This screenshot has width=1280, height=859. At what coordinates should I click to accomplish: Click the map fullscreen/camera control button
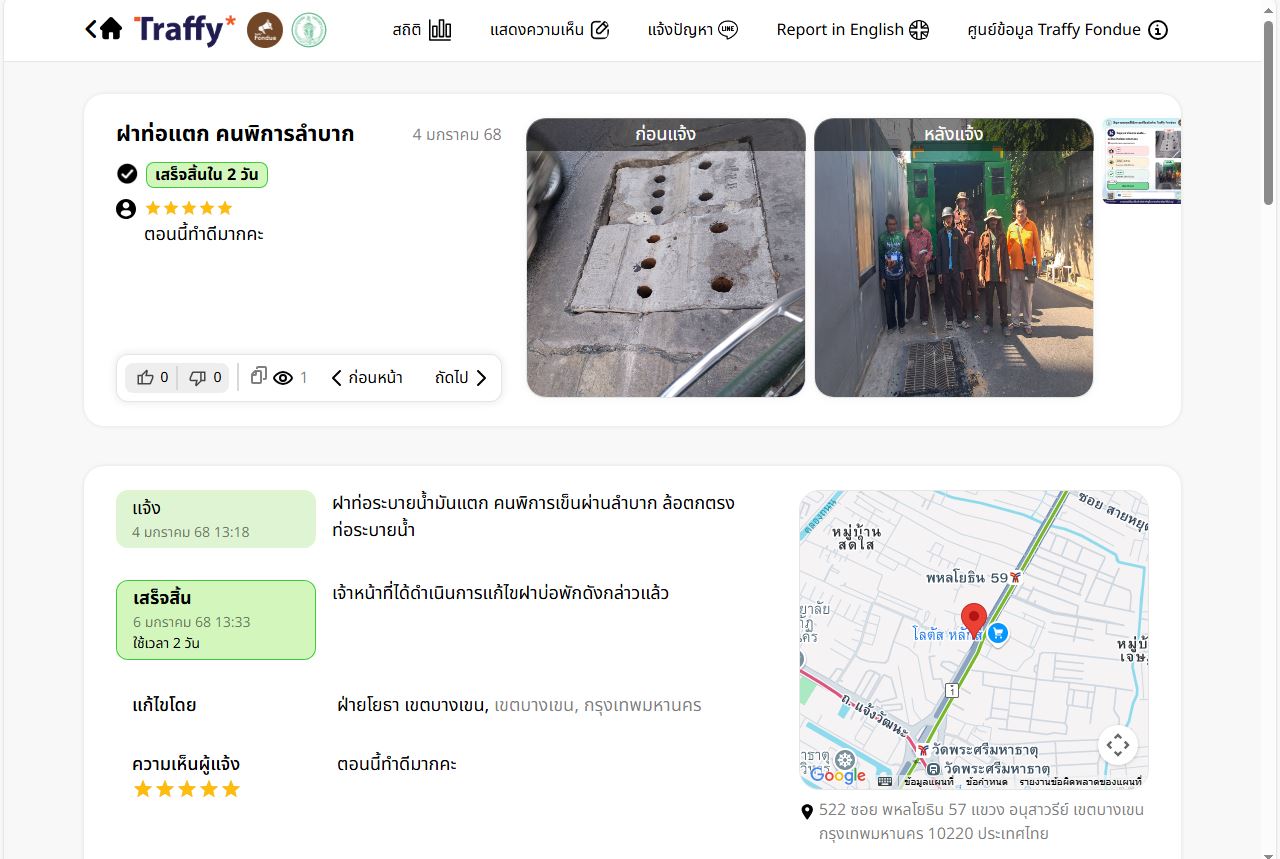pyautogui.click(x=1118, y=745)
